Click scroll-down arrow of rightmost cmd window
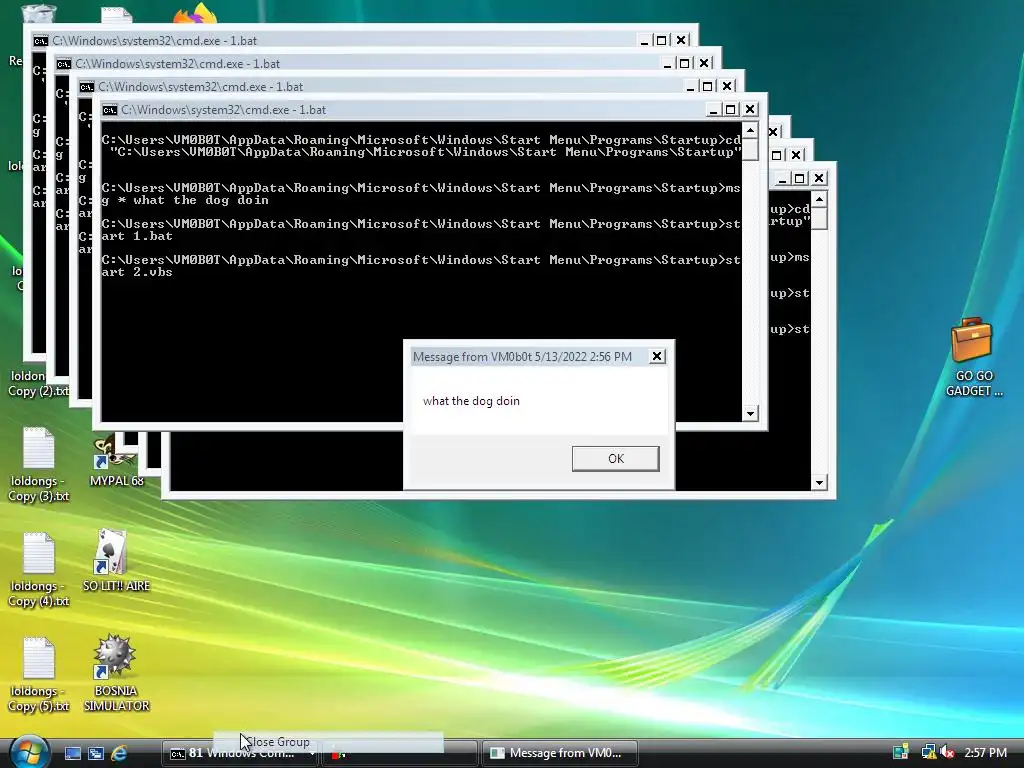 click(819, 483)
